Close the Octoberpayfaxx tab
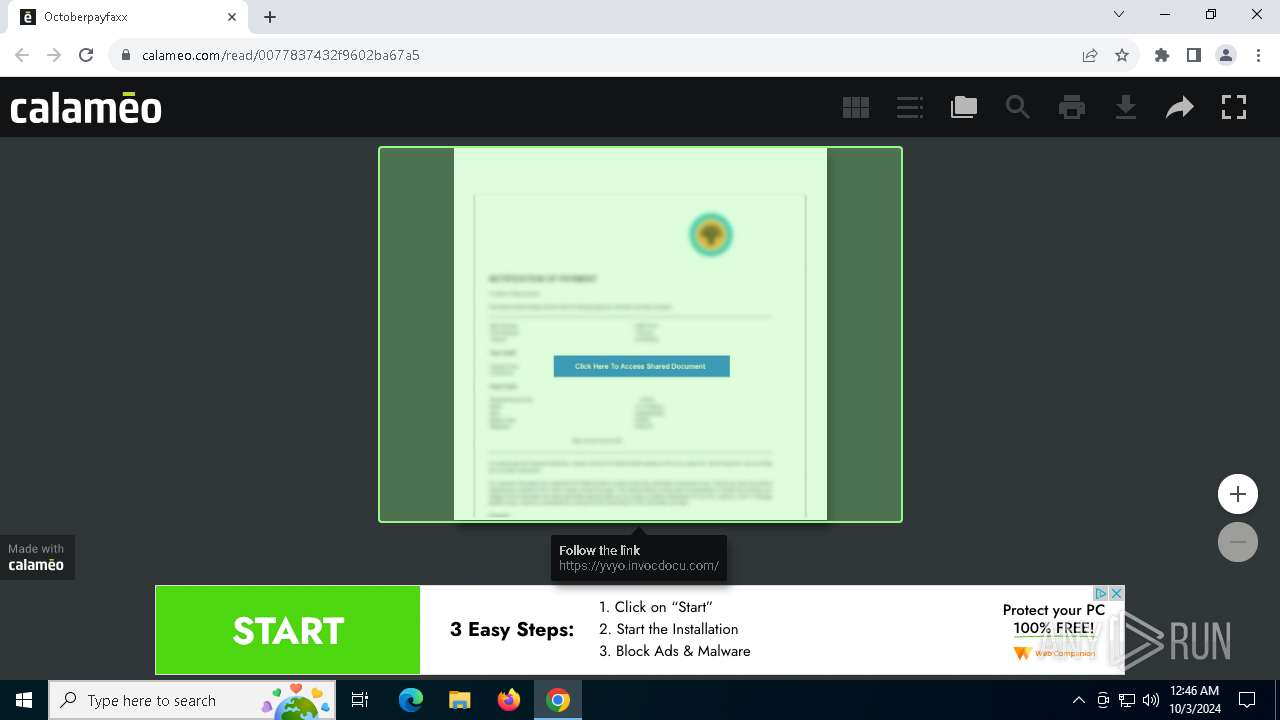1280x720 pixels. 232,17
